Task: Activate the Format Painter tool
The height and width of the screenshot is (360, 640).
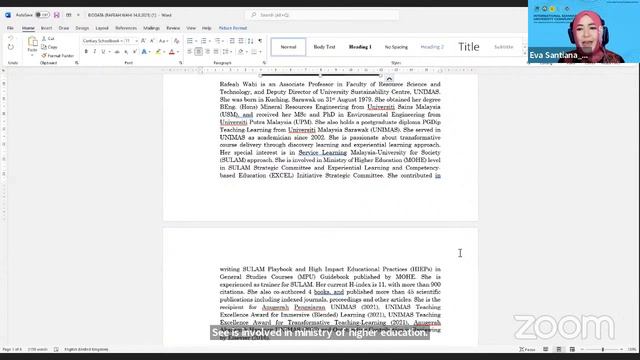Action: pyautogui.click(x=58, y=56)
